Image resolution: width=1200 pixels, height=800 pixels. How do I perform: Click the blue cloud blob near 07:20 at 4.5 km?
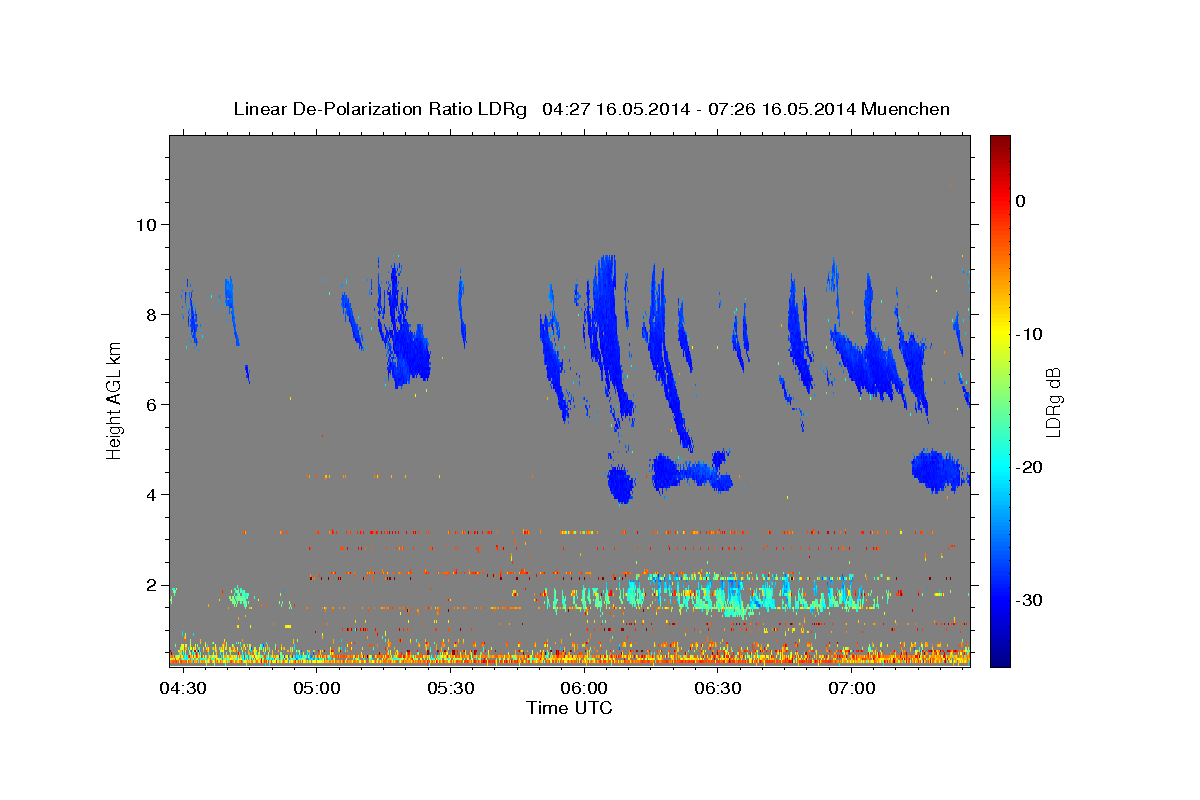(x=936, y=470)
